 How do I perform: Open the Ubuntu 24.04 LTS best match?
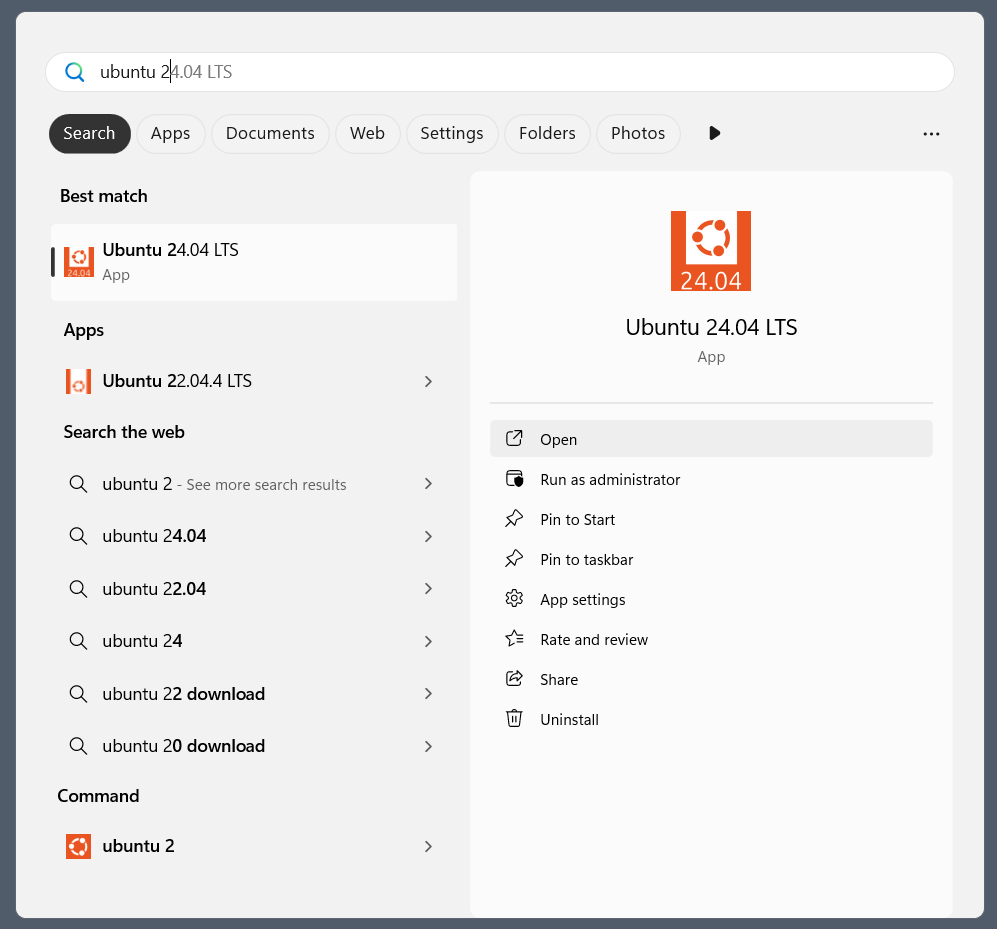254,262
